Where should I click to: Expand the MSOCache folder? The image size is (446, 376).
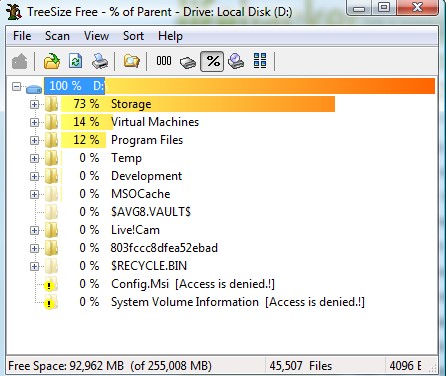pos(34,194)
